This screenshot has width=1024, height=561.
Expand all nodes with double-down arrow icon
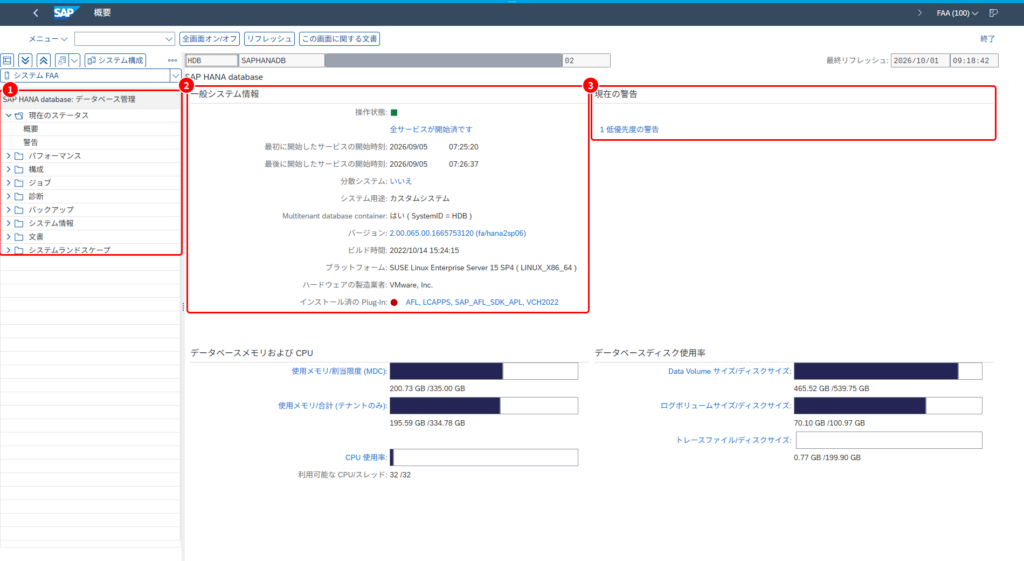point(25,60)
